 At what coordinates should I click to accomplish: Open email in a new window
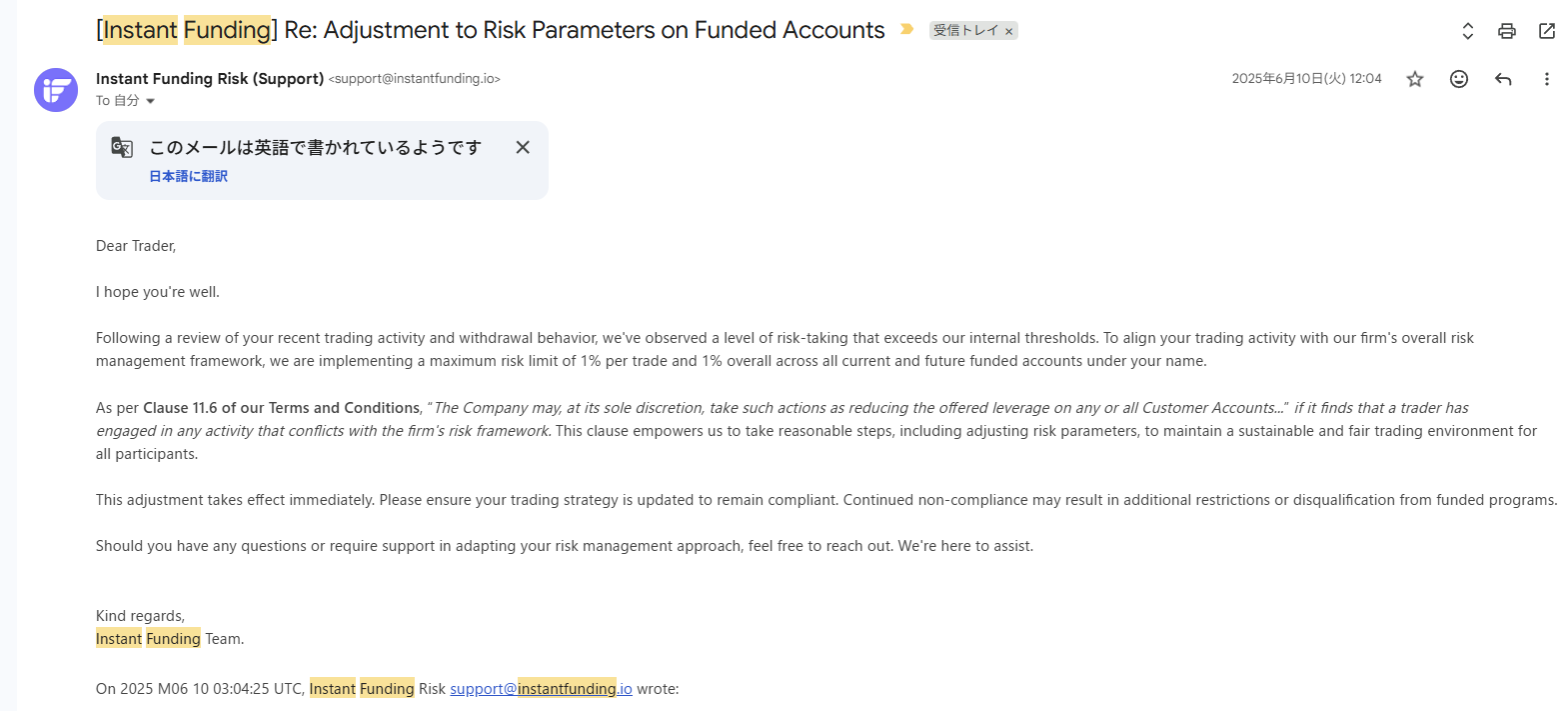click(x=1546, y=31)
